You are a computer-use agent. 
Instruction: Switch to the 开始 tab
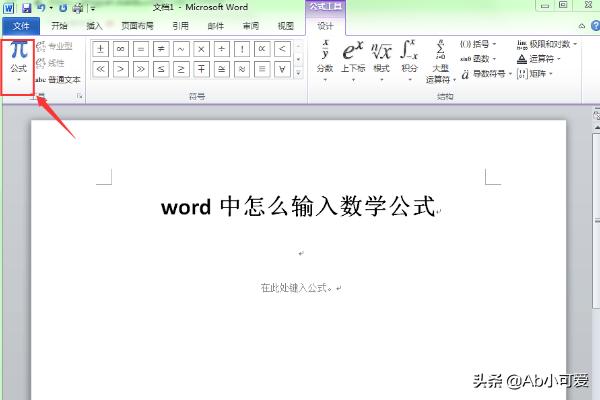click(x=59, y=26)
